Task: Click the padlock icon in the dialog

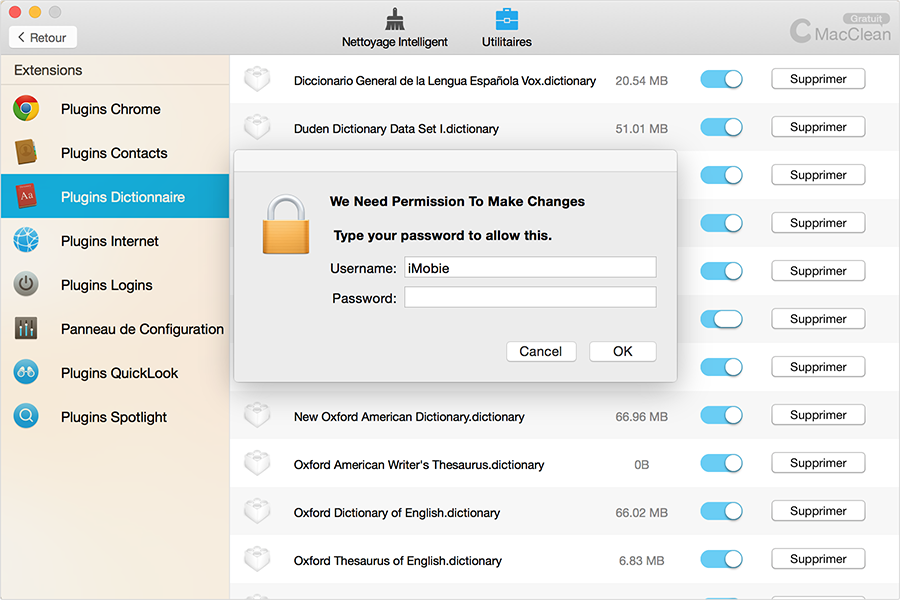Action: tap(286, 224)
